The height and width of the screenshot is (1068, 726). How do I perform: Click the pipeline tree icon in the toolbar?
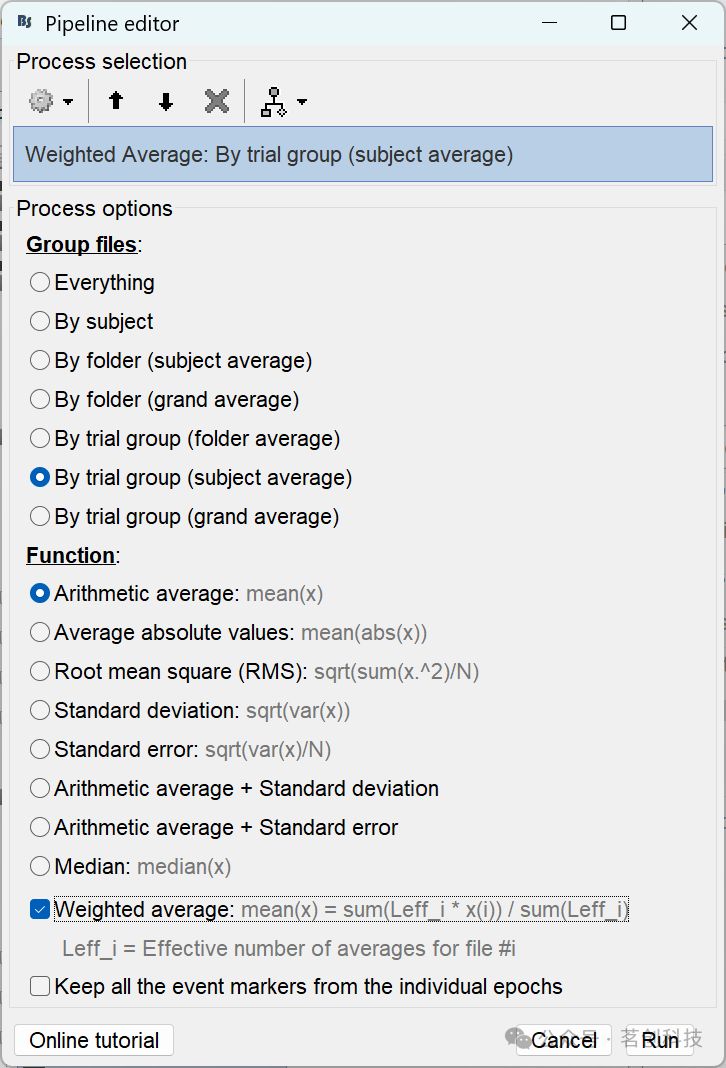point(273,101)
